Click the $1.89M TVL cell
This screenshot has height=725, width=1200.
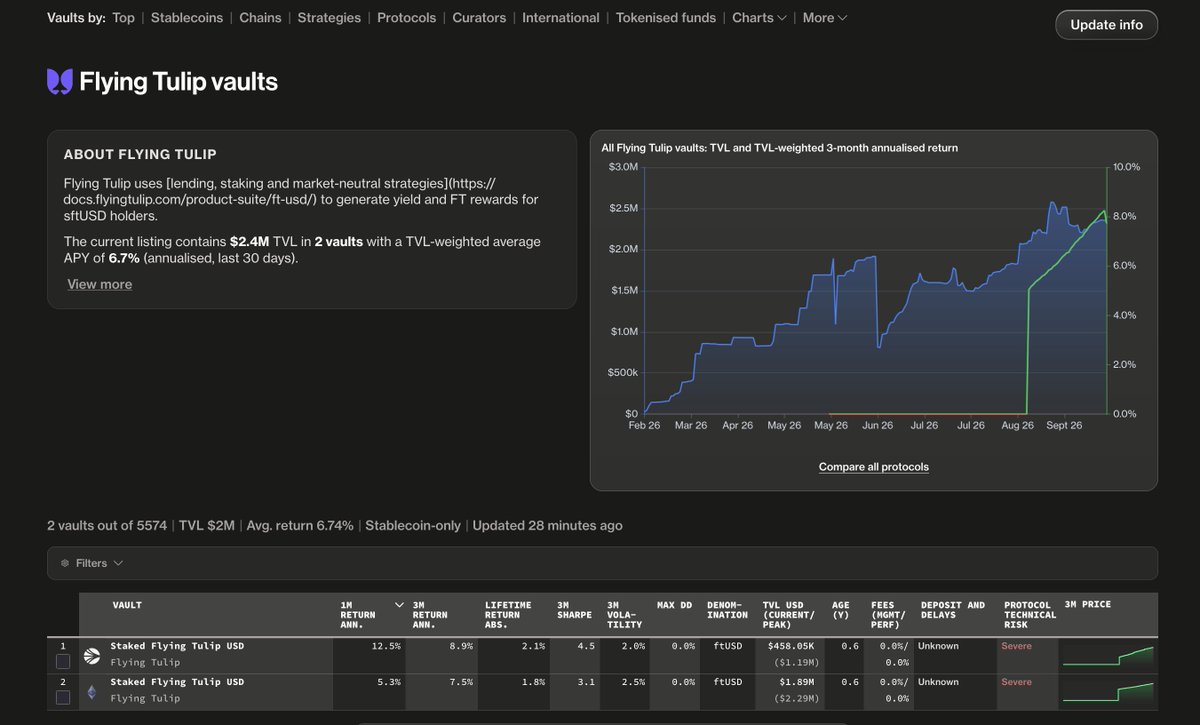tap(796, 682)
